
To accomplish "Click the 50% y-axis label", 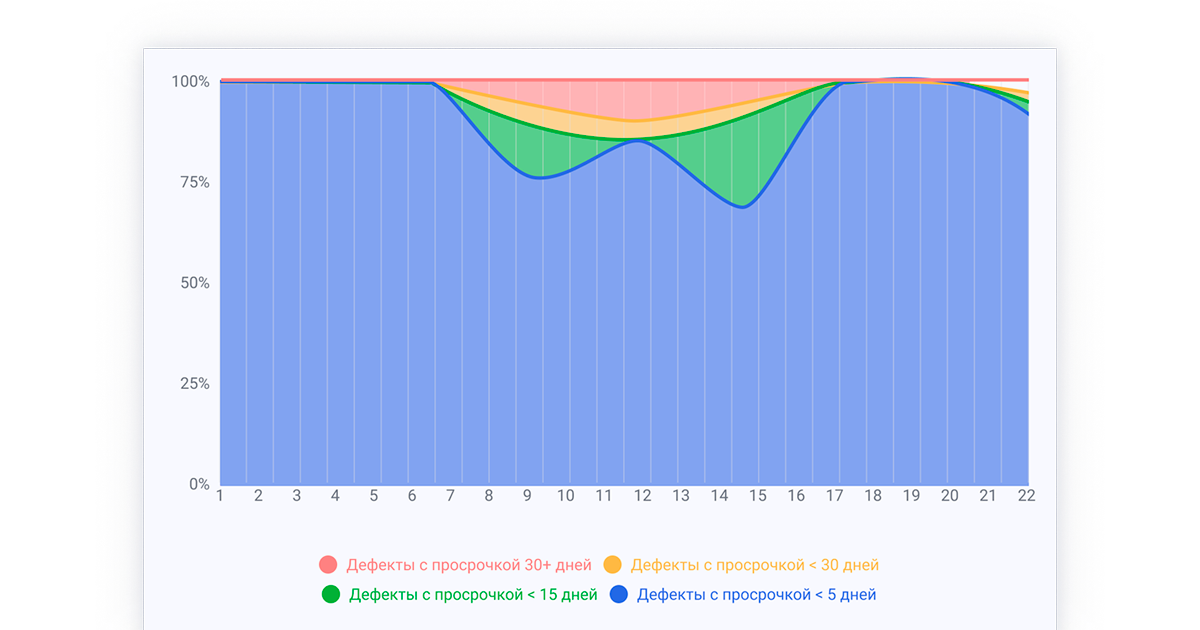I will [x=193, y=283].
